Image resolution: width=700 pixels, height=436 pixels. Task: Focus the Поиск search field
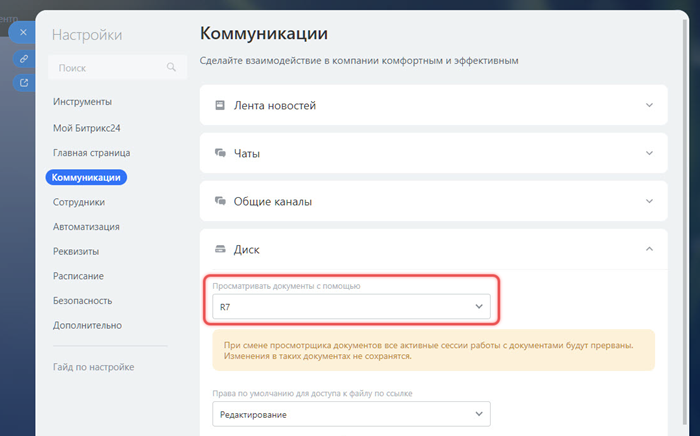point(117,67)
